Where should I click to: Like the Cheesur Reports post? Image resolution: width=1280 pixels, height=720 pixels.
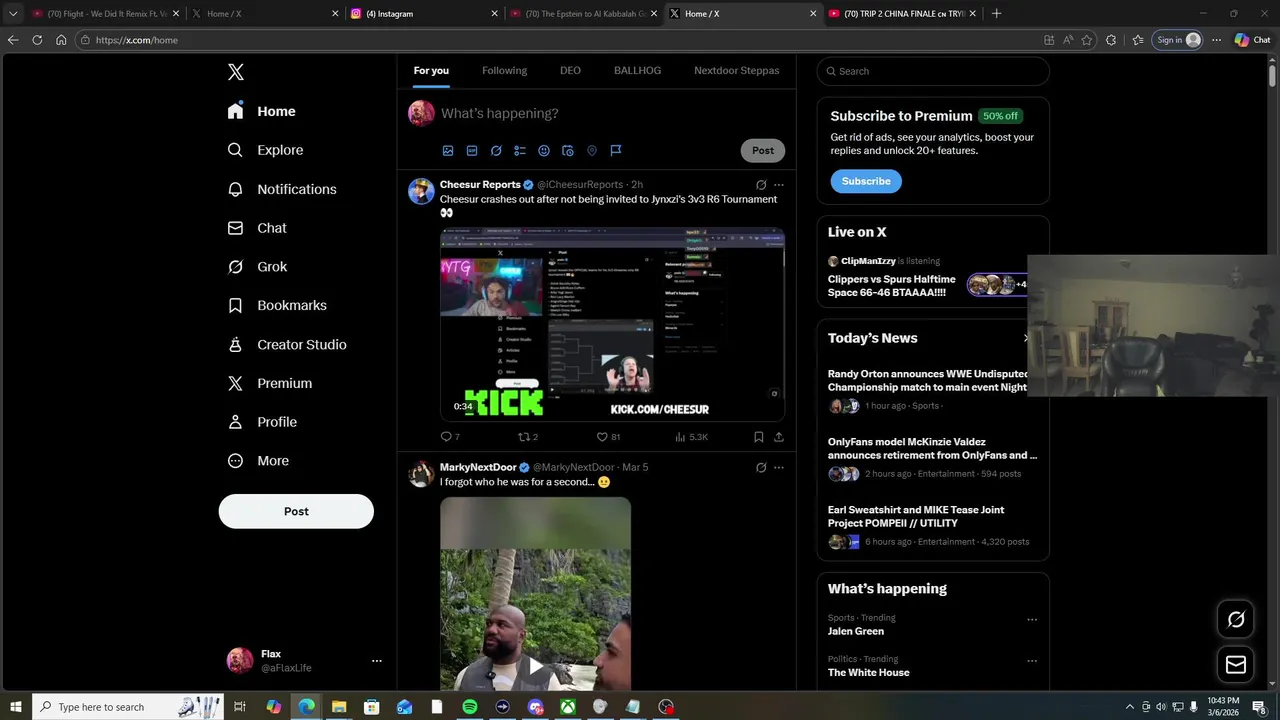608,437
